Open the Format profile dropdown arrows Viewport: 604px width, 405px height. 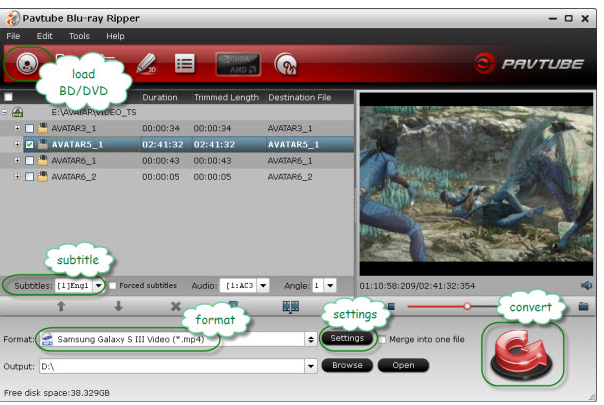click(311, 339)
